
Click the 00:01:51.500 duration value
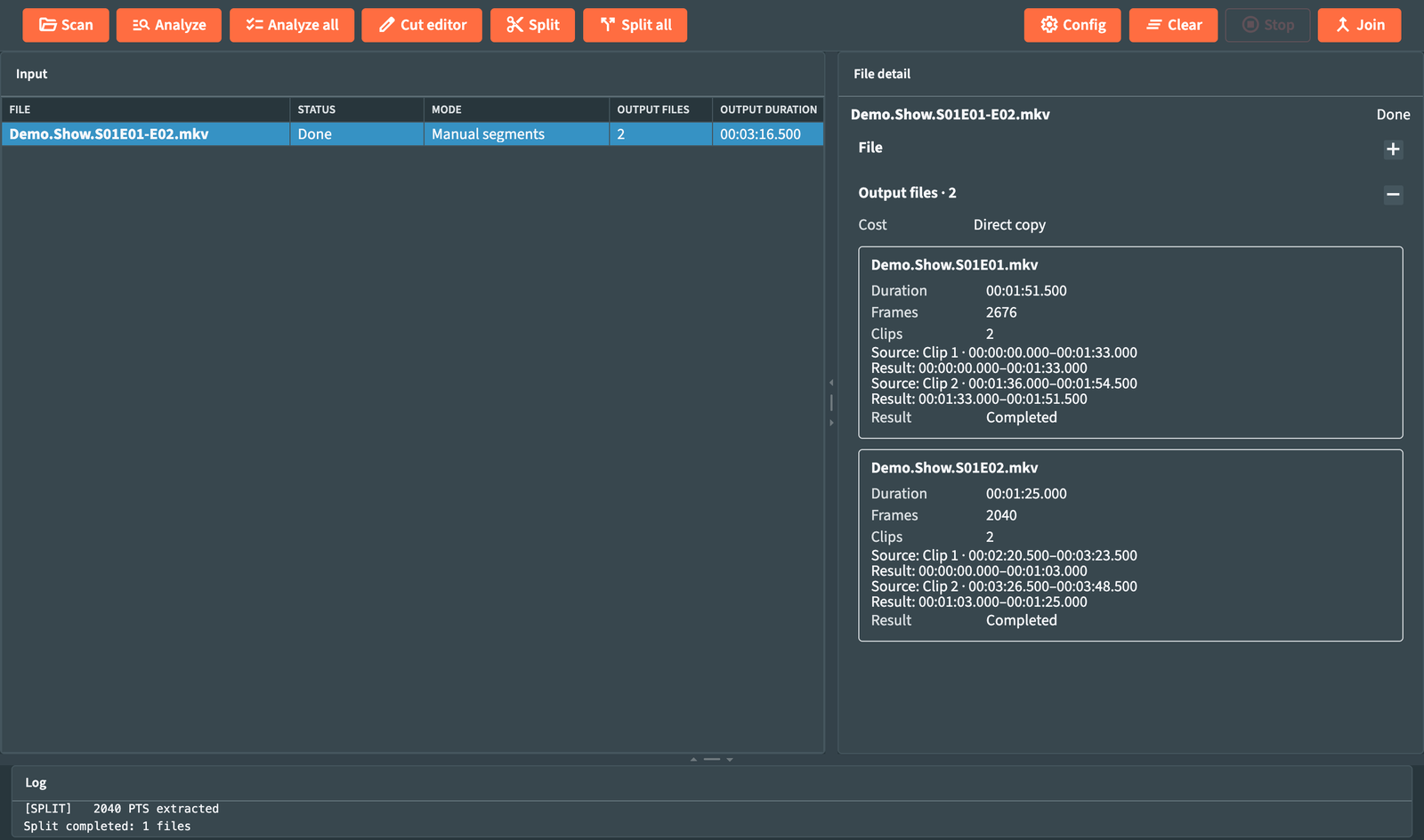click(1026, 291)
